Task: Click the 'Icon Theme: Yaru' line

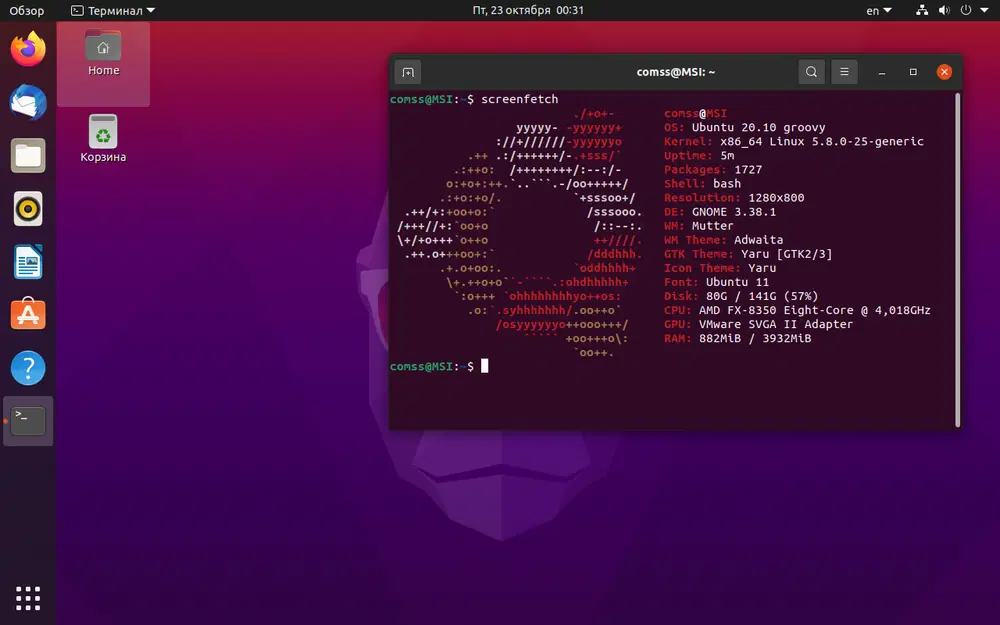Action: tap(720, 268)
